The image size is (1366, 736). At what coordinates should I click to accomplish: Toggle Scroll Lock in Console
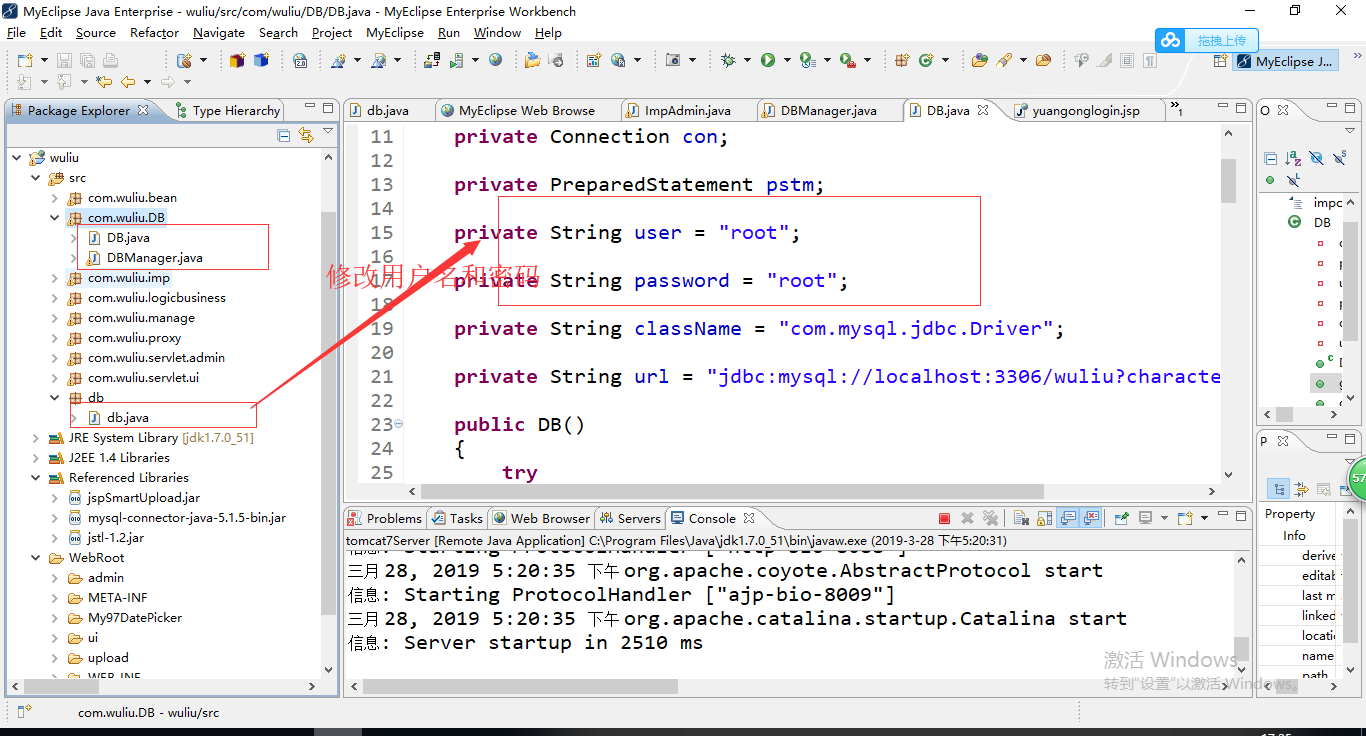1044,518
